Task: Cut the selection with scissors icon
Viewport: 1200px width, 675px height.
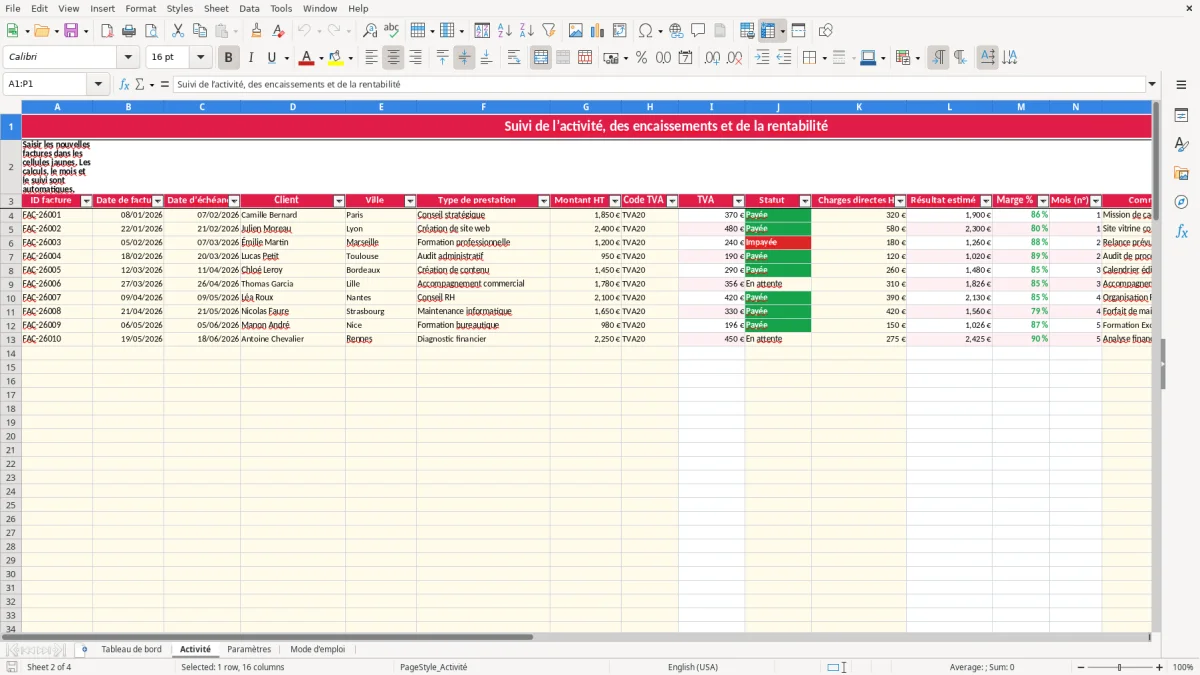Action: 178,31
